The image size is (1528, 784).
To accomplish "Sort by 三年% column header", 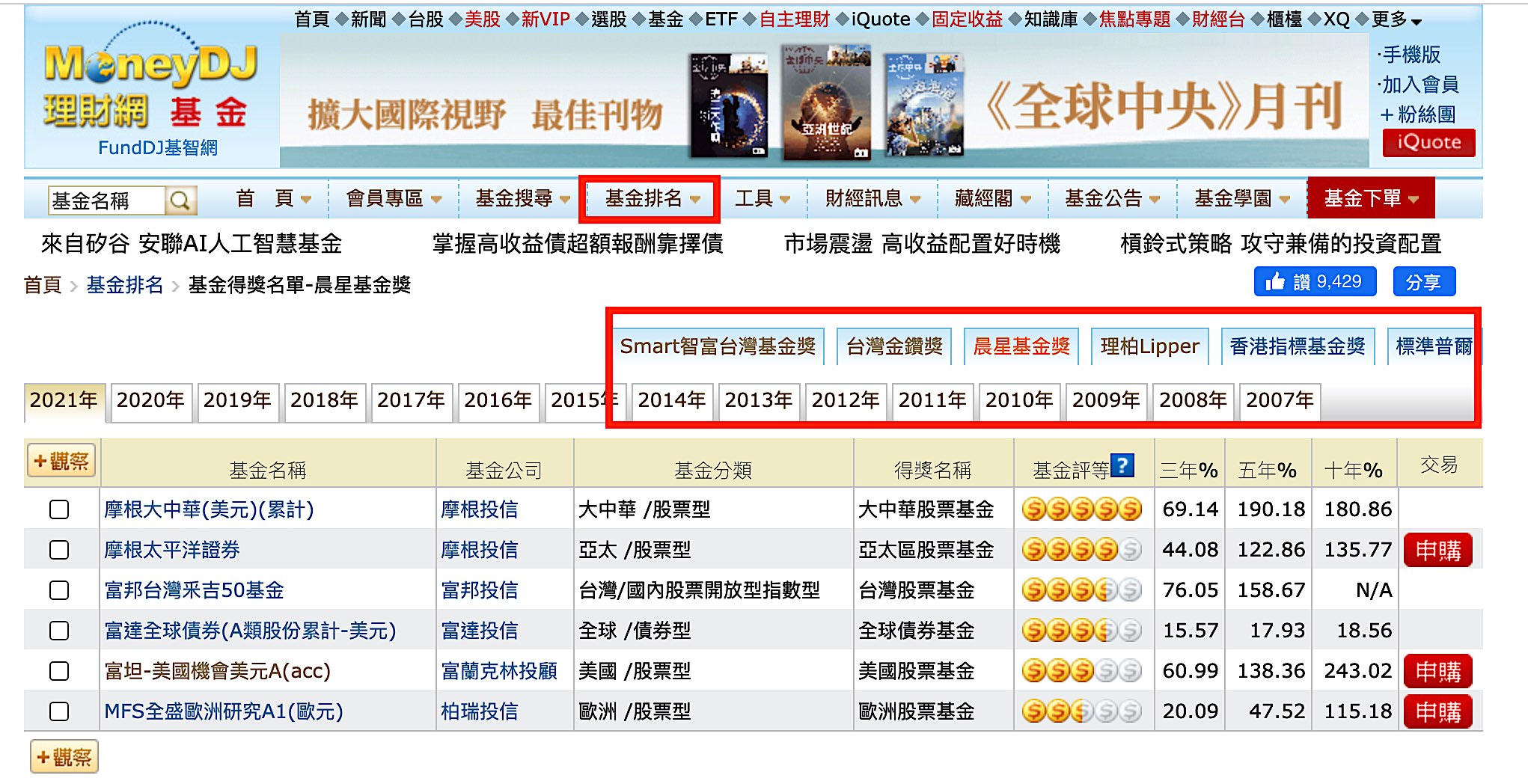I will coord(1190,471).
